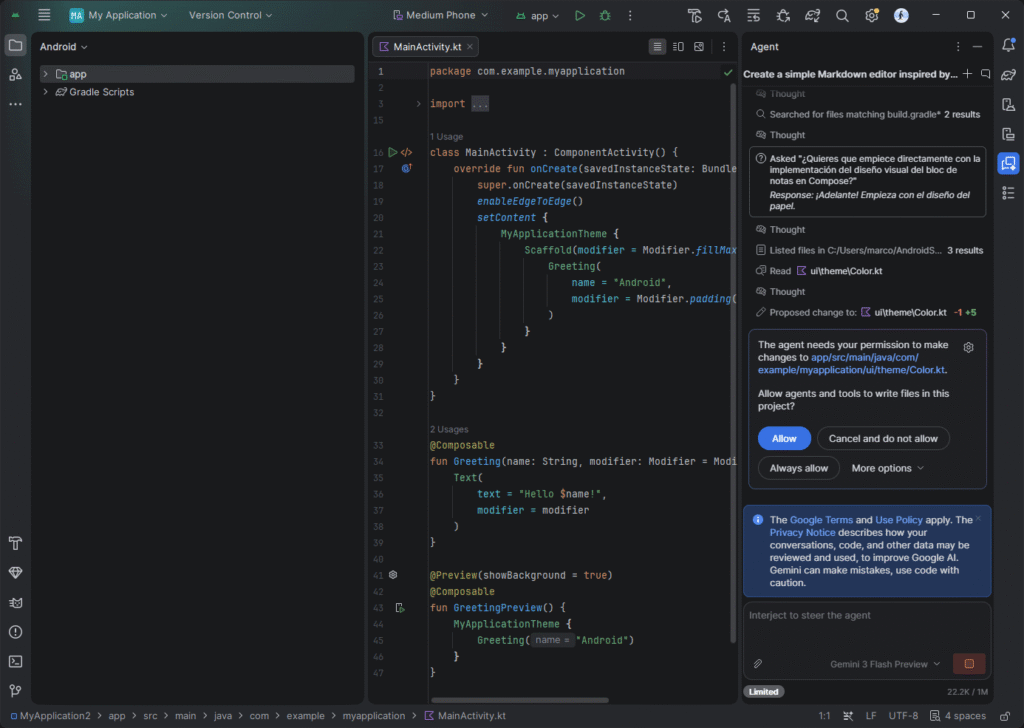Minimize the Agent panel

click(977, 47)
